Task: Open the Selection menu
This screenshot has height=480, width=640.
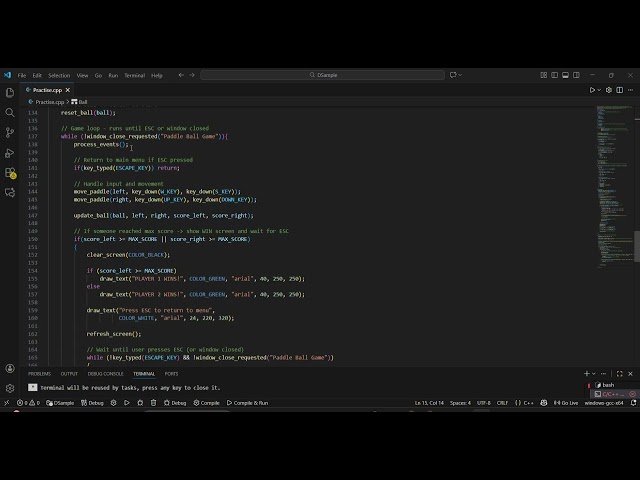Action: 59,75
